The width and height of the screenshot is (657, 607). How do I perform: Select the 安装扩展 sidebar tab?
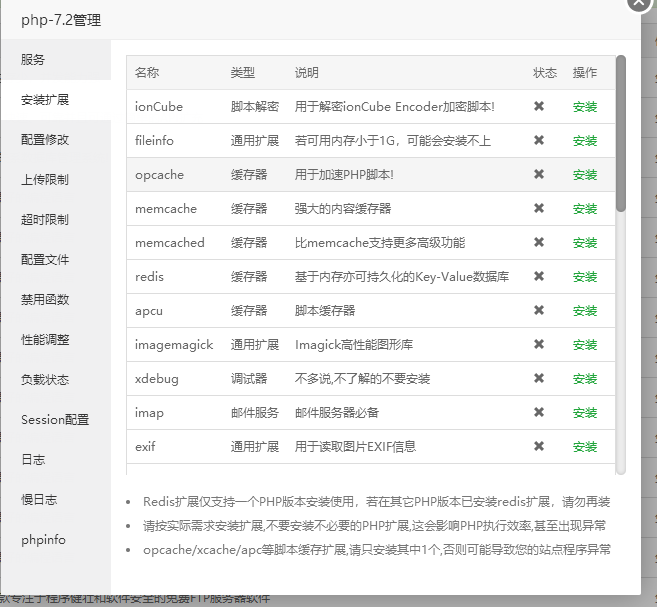pos(56,100)
